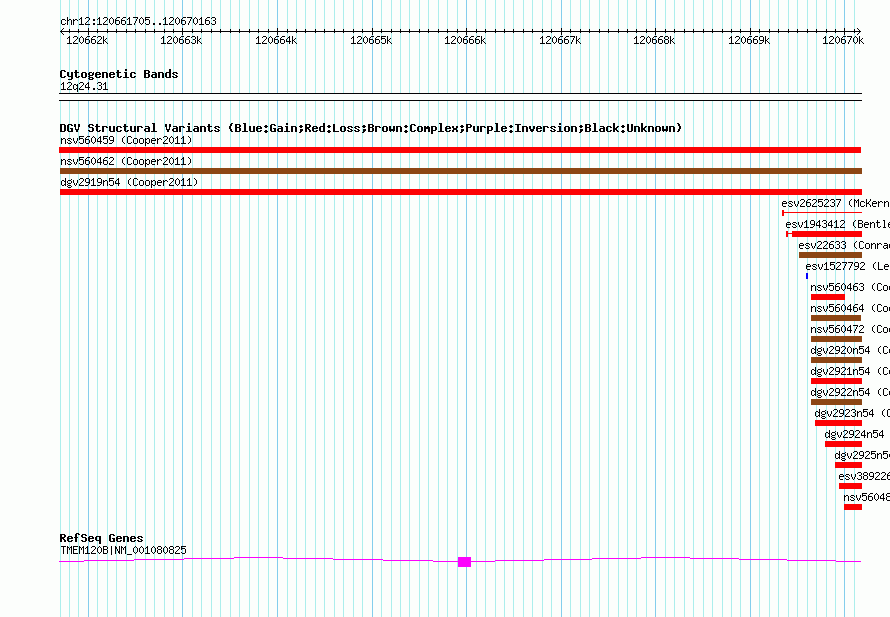Click the chr12:120661705..120670163 coordinates label

tap(138, 21)
